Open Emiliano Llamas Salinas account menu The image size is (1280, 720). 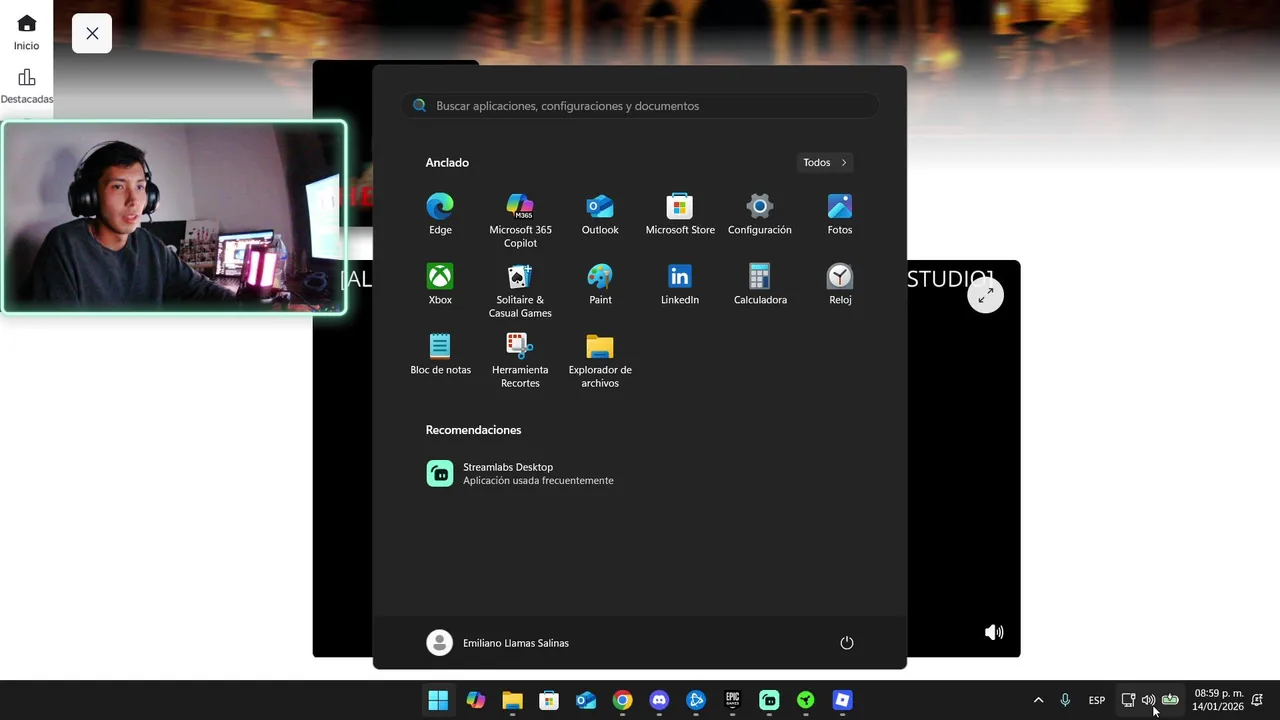498,643
